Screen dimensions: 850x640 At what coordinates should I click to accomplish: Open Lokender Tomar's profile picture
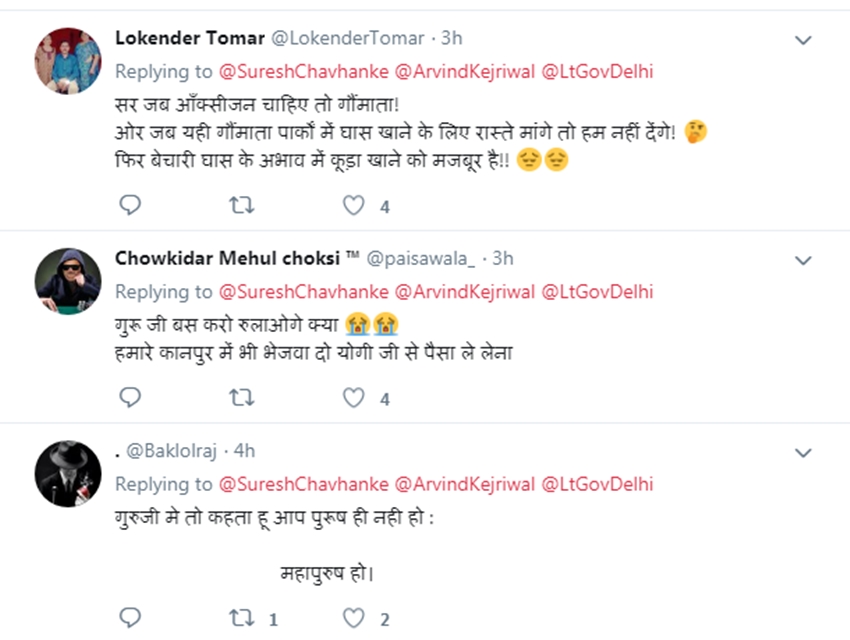click(68, 59)
